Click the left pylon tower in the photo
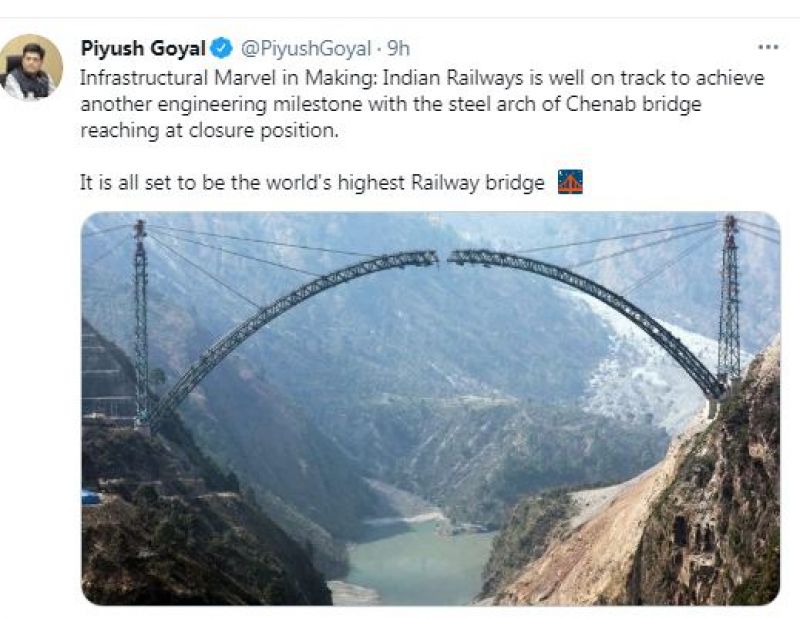The height and width of the screenshot is (618, 800). tap(141, 324)
